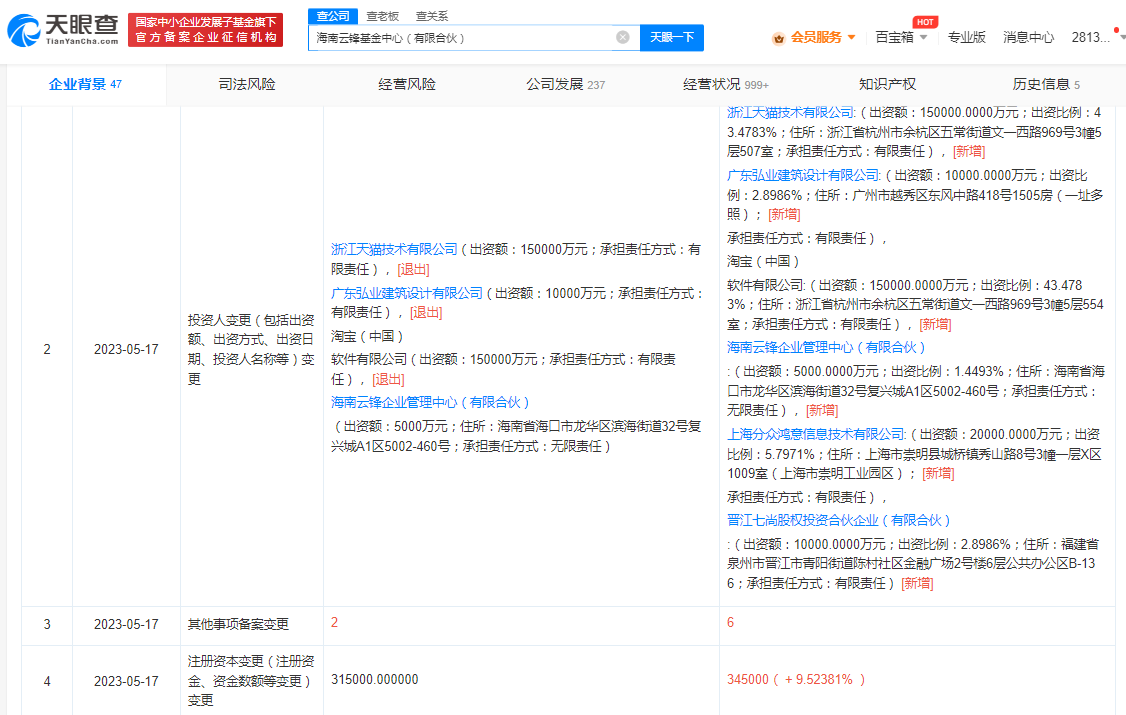The image size is (1126, 715).
Task: Open 海南云锋企业管理中心 link in before-change column
Action: [430, 403]
